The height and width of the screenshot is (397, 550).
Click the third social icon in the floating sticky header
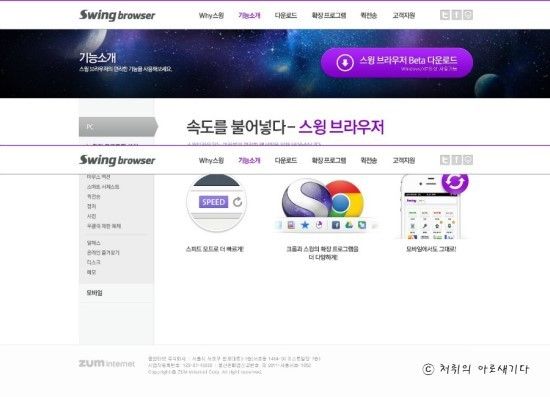468,160
